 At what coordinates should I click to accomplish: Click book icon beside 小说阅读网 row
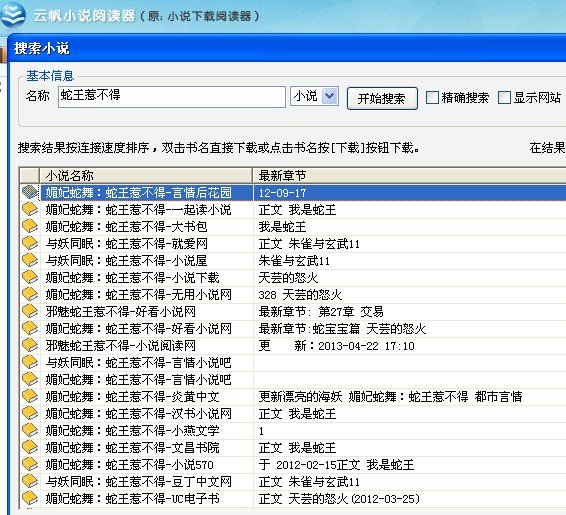(x=30, y=345)
